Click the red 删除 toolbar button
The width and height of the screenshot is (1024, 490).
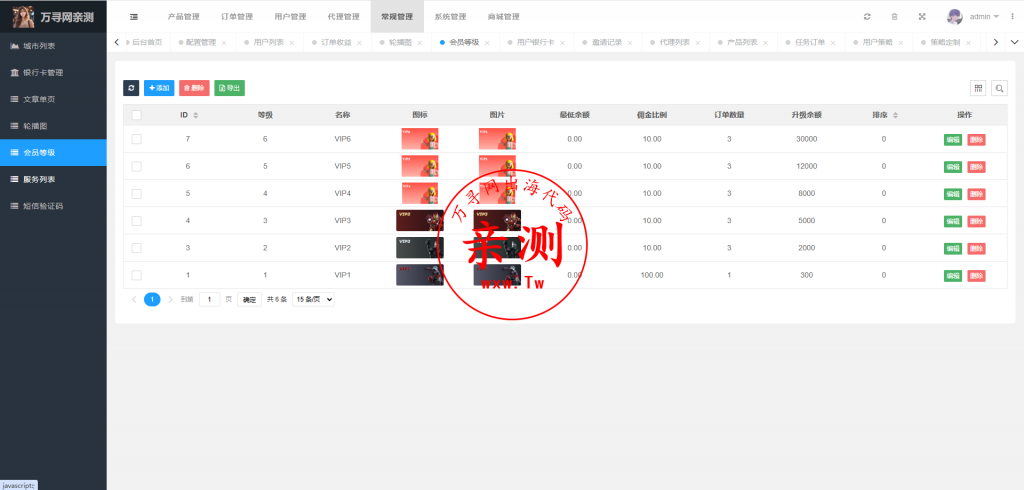click(195, 88)
